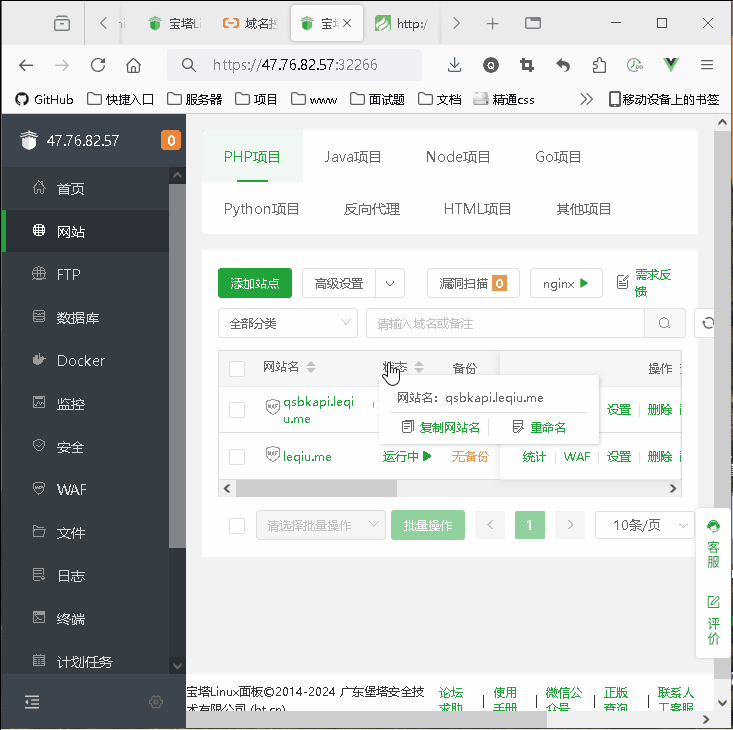This screenshot has width=733, height=730.
Task: Switch to the Go项目 tab
Action: [558, 157]
